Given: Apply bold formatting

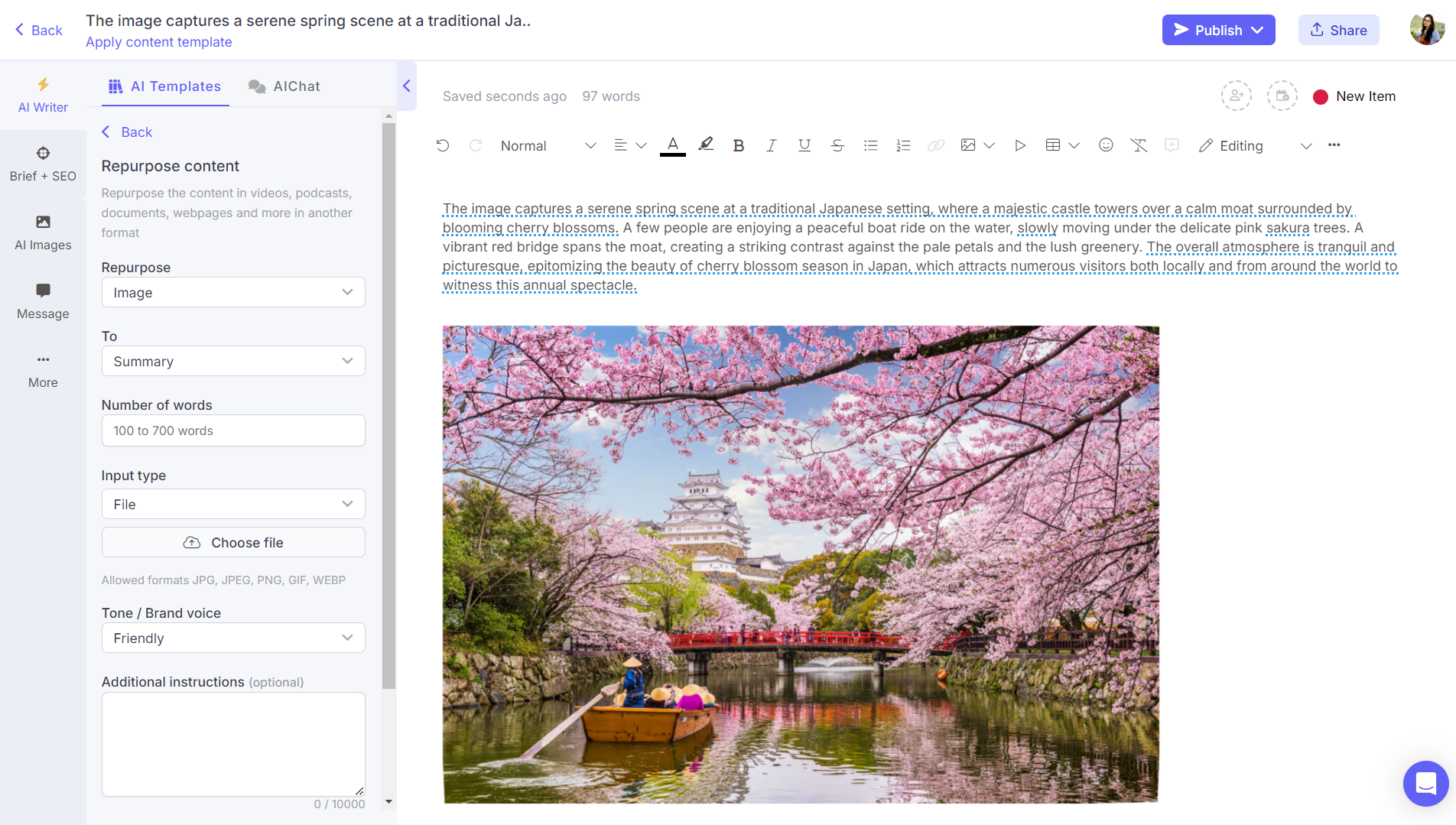Looking at the screenshot, I should tap(738, 145).
